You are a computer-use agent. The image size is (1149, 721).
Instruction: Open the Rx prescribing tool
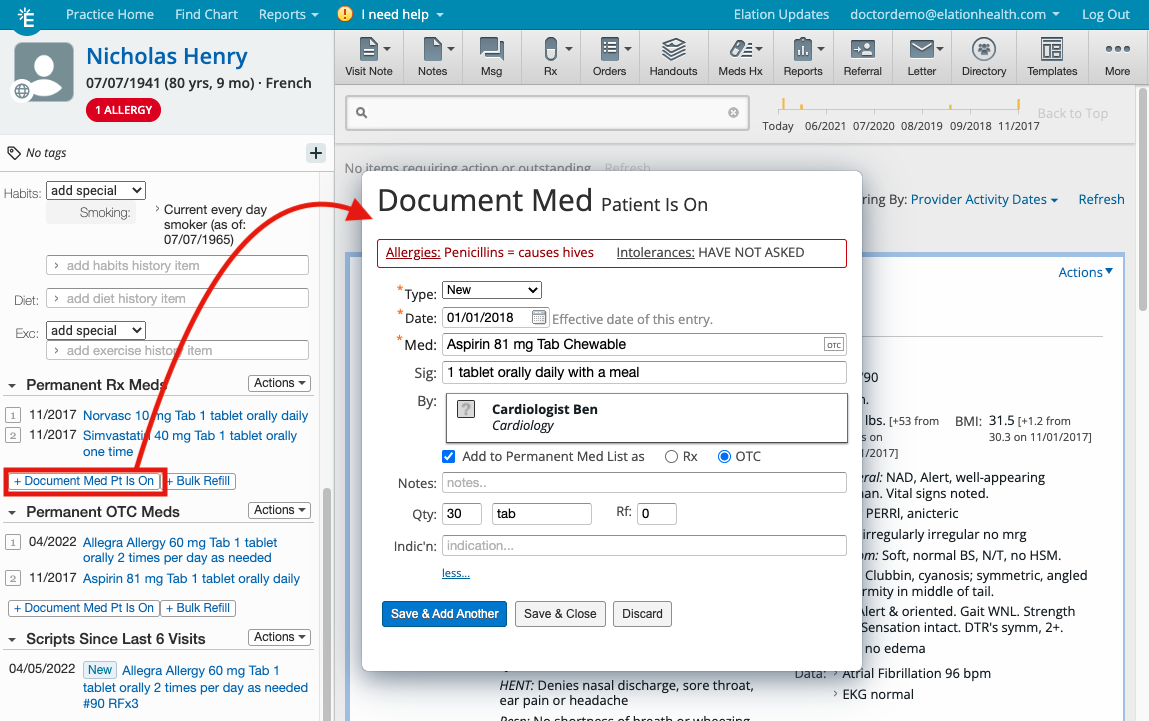coord(550,57)
